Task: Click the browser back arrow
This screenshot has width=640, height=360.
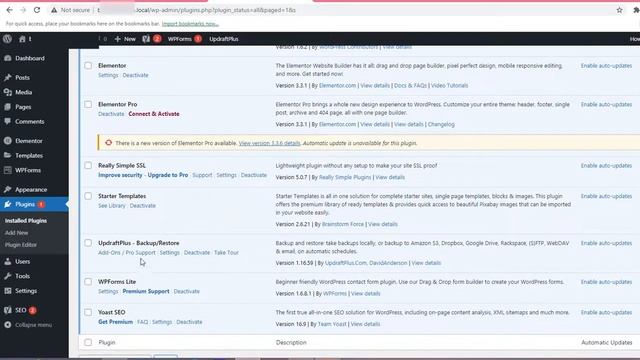Action: tap(9, 10)
